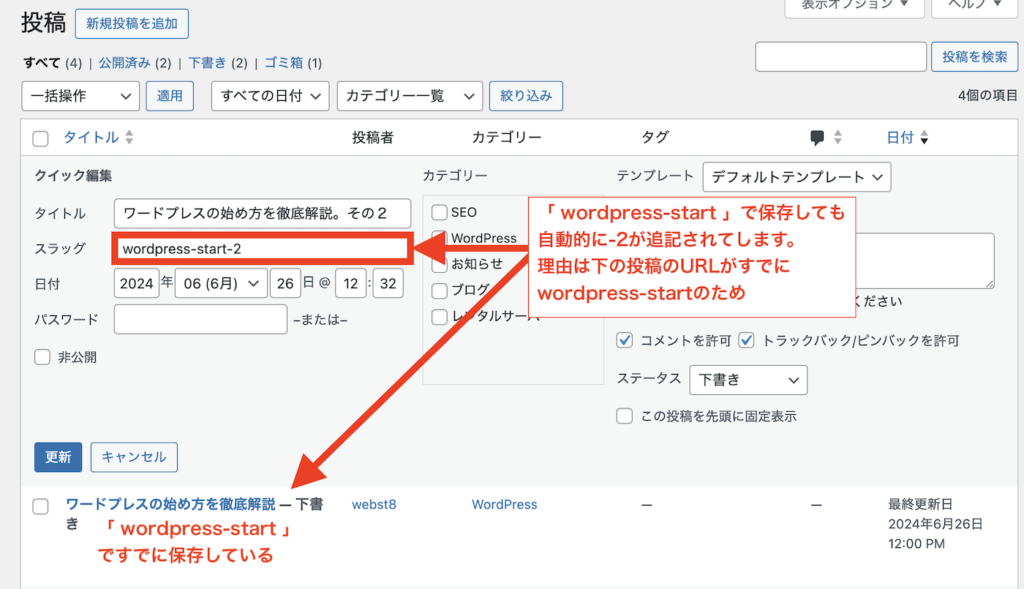Switch to the 下書き (2) filter
Screen dimensions: 1024x589
pos(209,62)
